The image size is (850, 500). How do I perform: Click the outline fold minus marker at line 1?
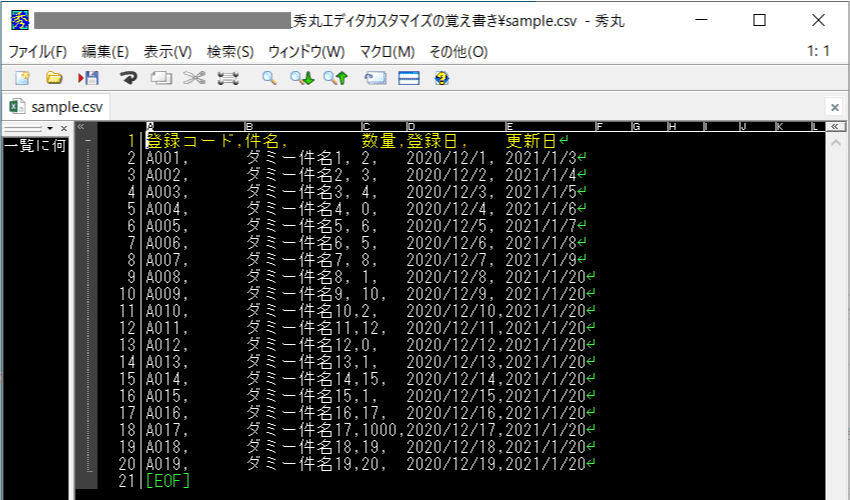pyautogui.click(x=88, y=142)
